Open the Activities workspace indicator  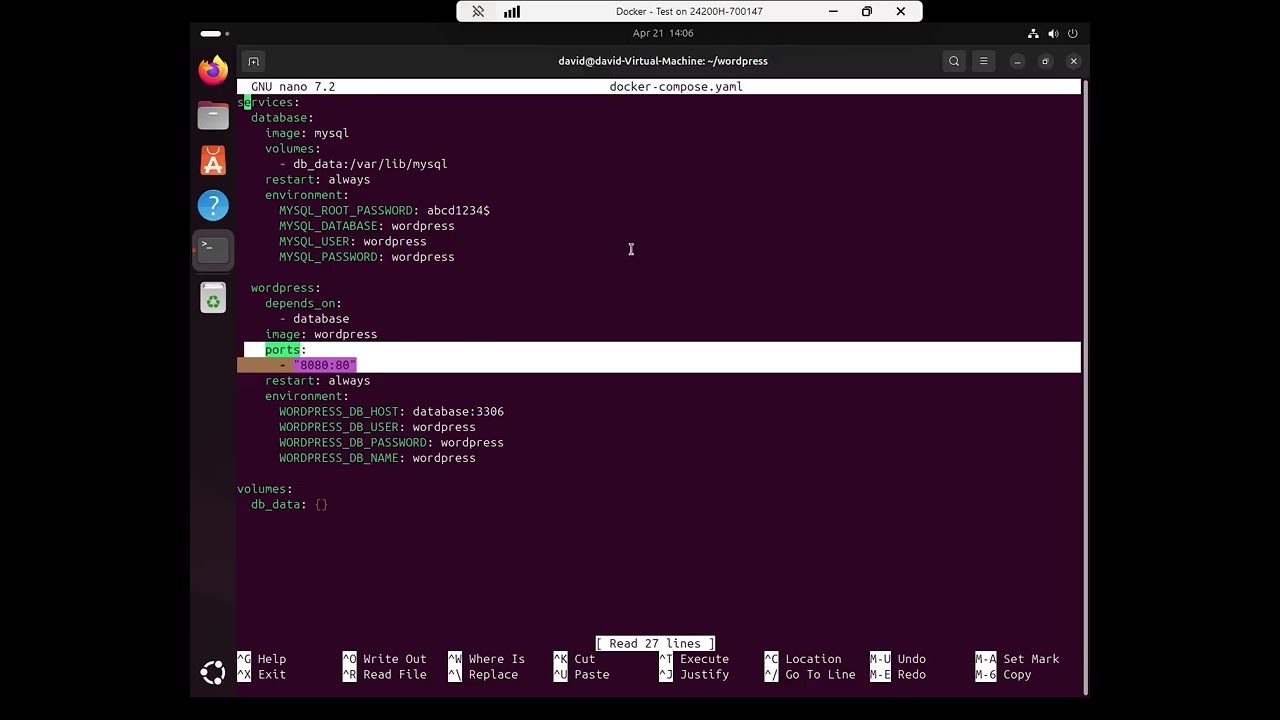[214, 34]
